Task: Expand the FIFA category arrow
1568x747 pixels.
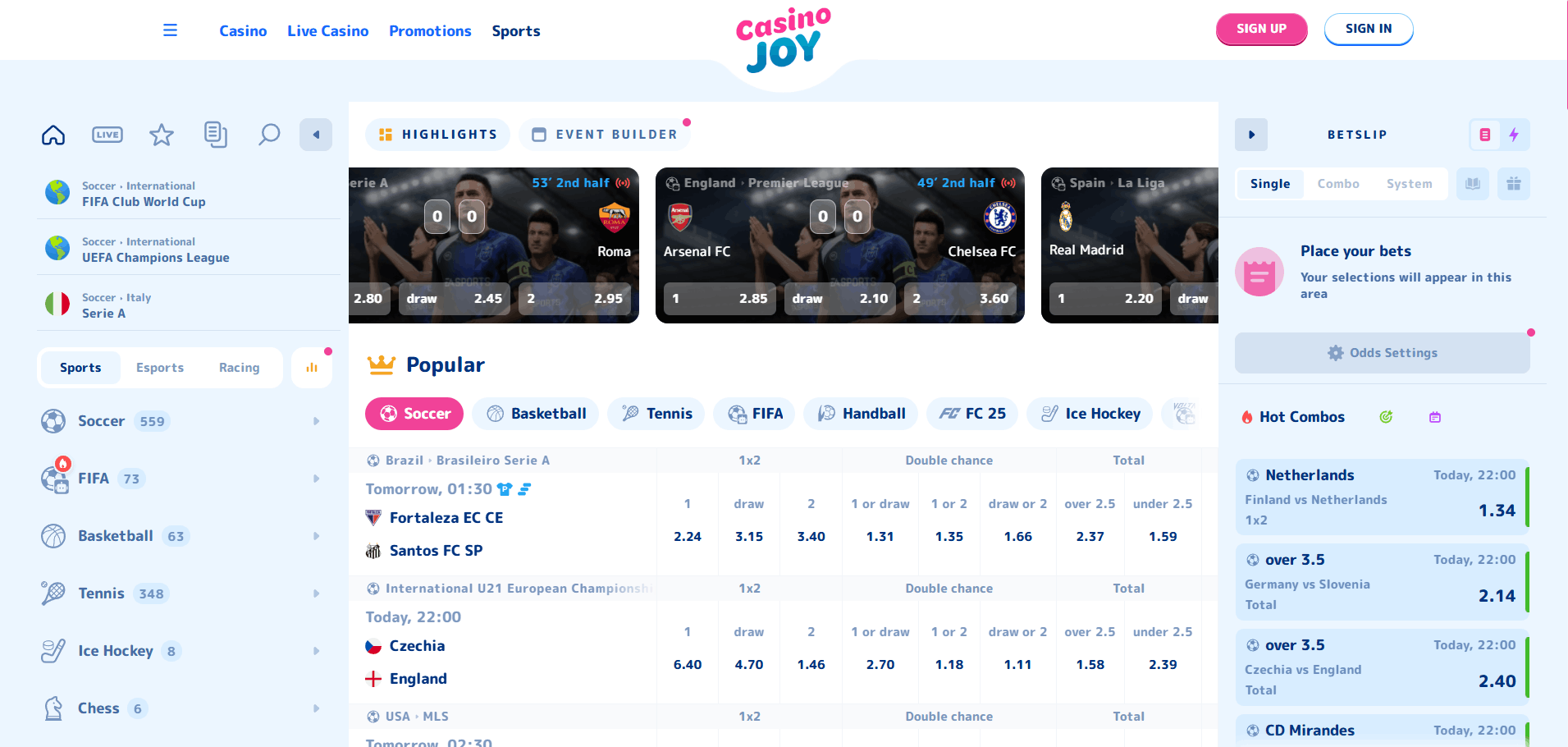Action: click(316, 479)
